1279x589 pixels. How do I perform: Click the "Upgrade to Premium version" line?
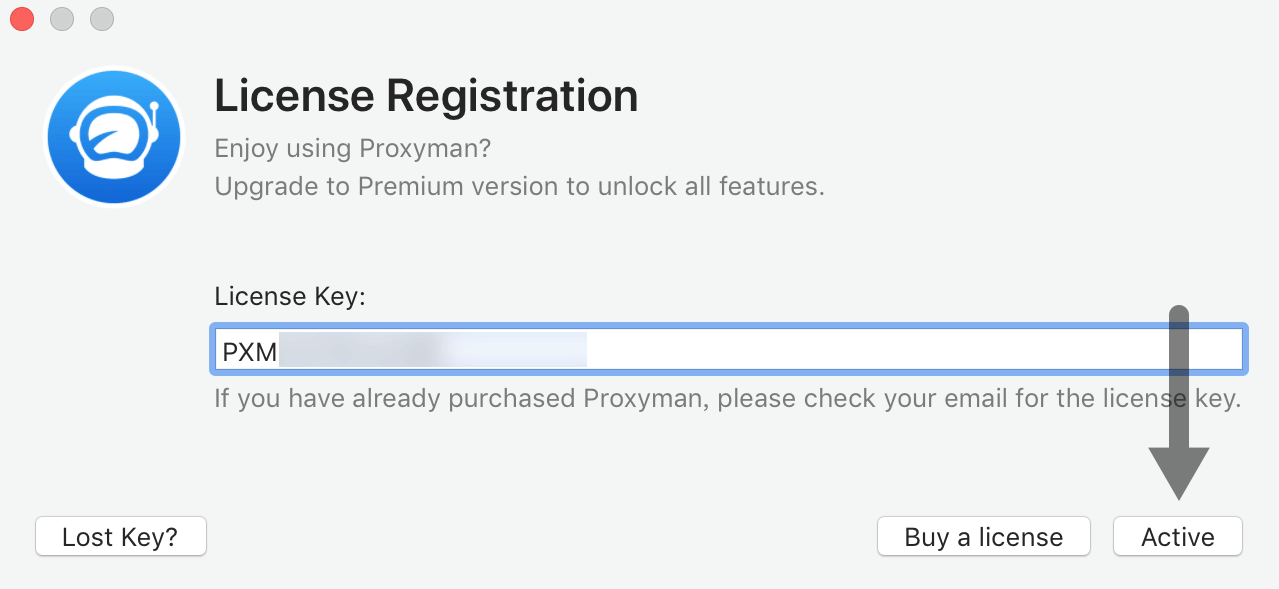click(519, 186)
